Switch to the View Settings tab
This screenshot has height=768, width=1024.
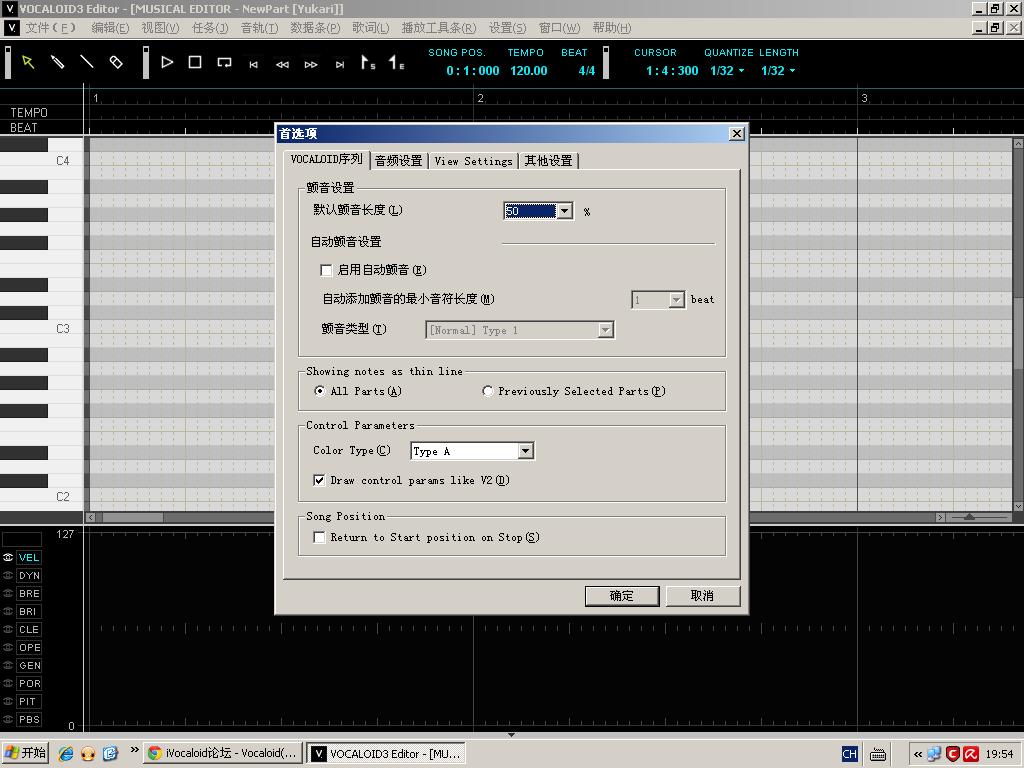point(473,161)
